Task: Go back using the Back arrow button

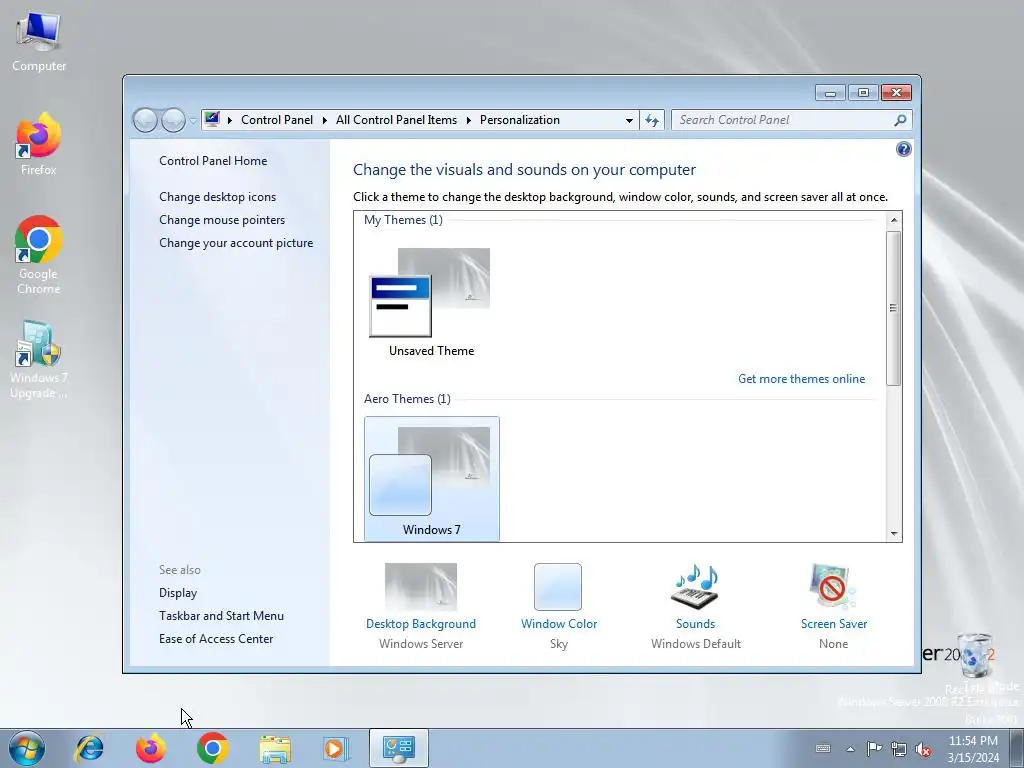Action: [x=145, y=120]
